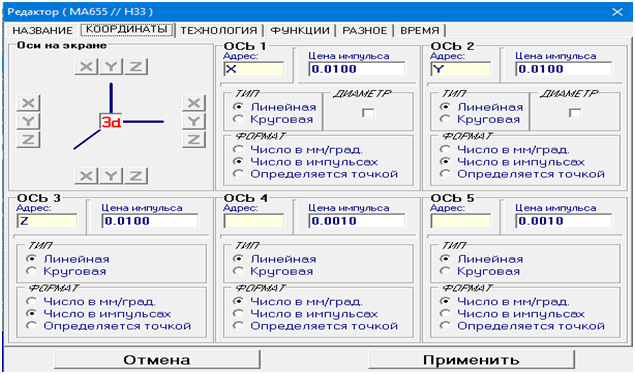Switch to the КООРДИНАТЫ tab
The width and height of the screenshot is (635, 374).
[x=127, y=30]
